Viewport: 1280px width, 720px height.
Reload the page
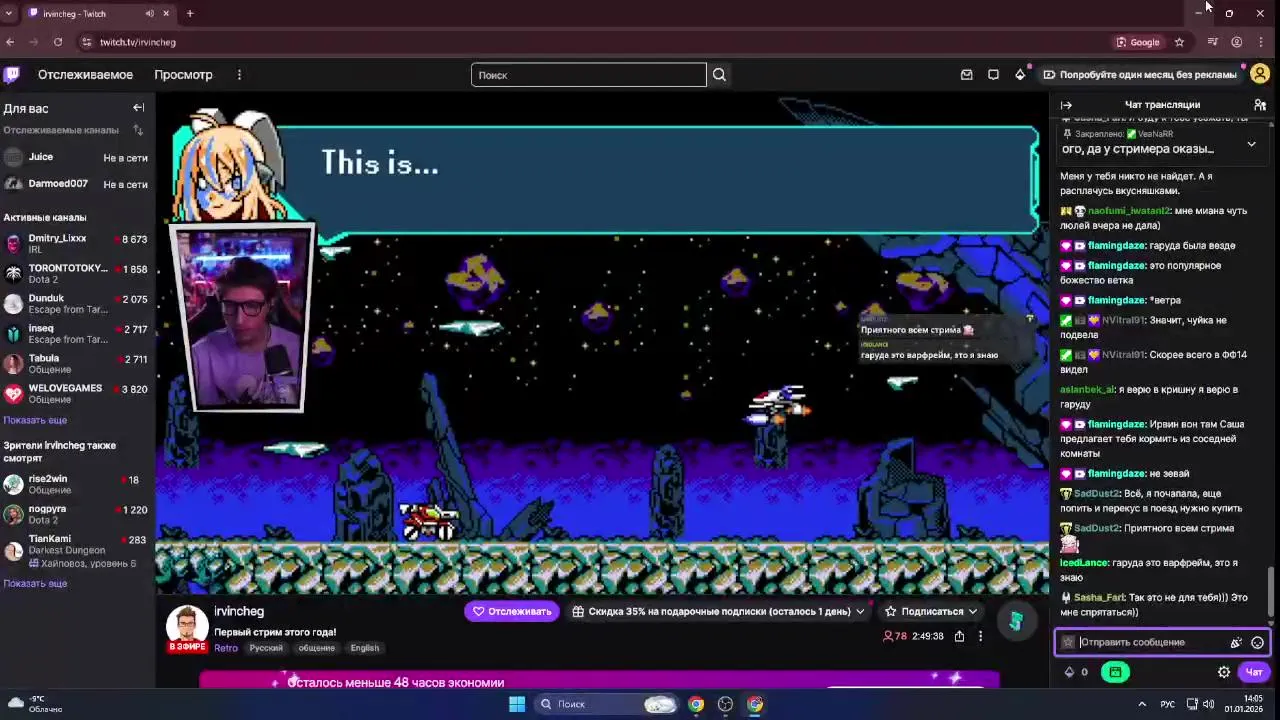click(x=58, y=42)
